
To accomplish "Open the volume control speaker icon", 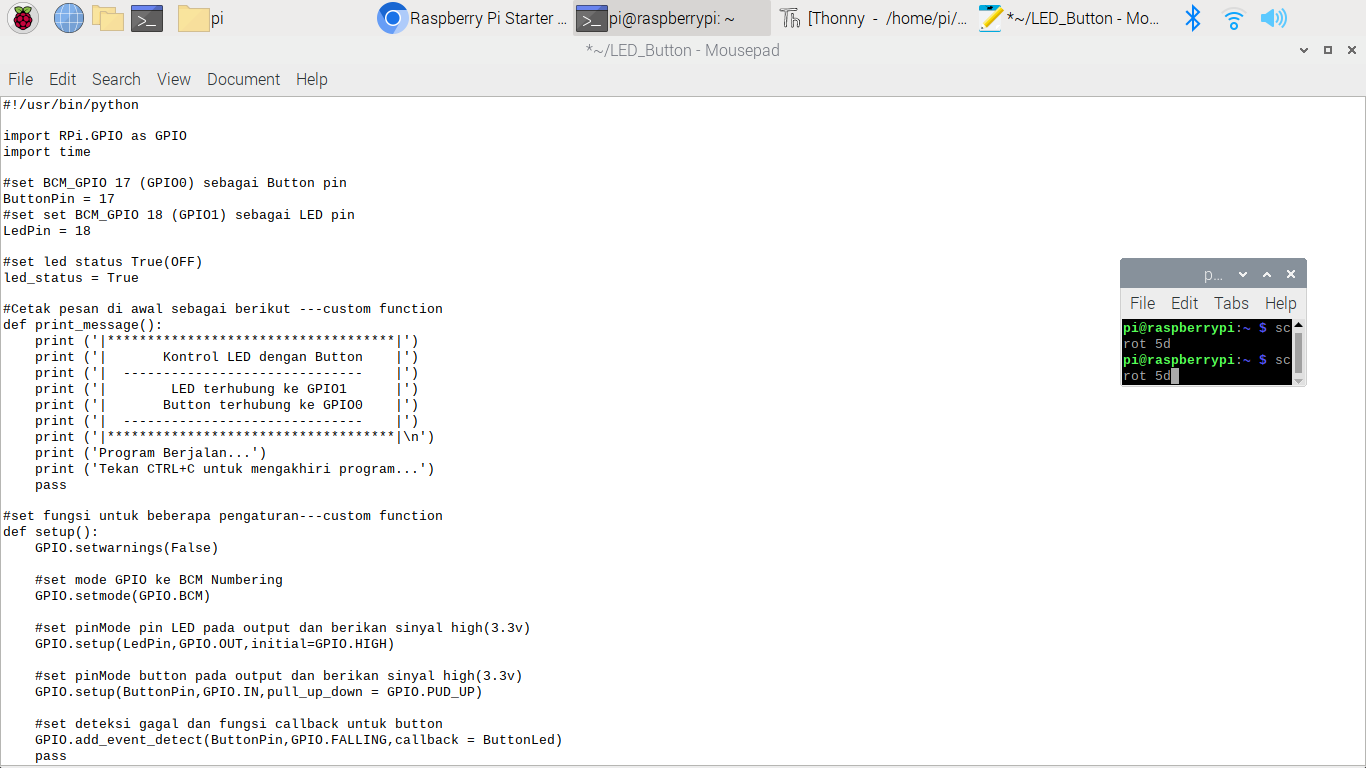I will (x=1273, y=18).
